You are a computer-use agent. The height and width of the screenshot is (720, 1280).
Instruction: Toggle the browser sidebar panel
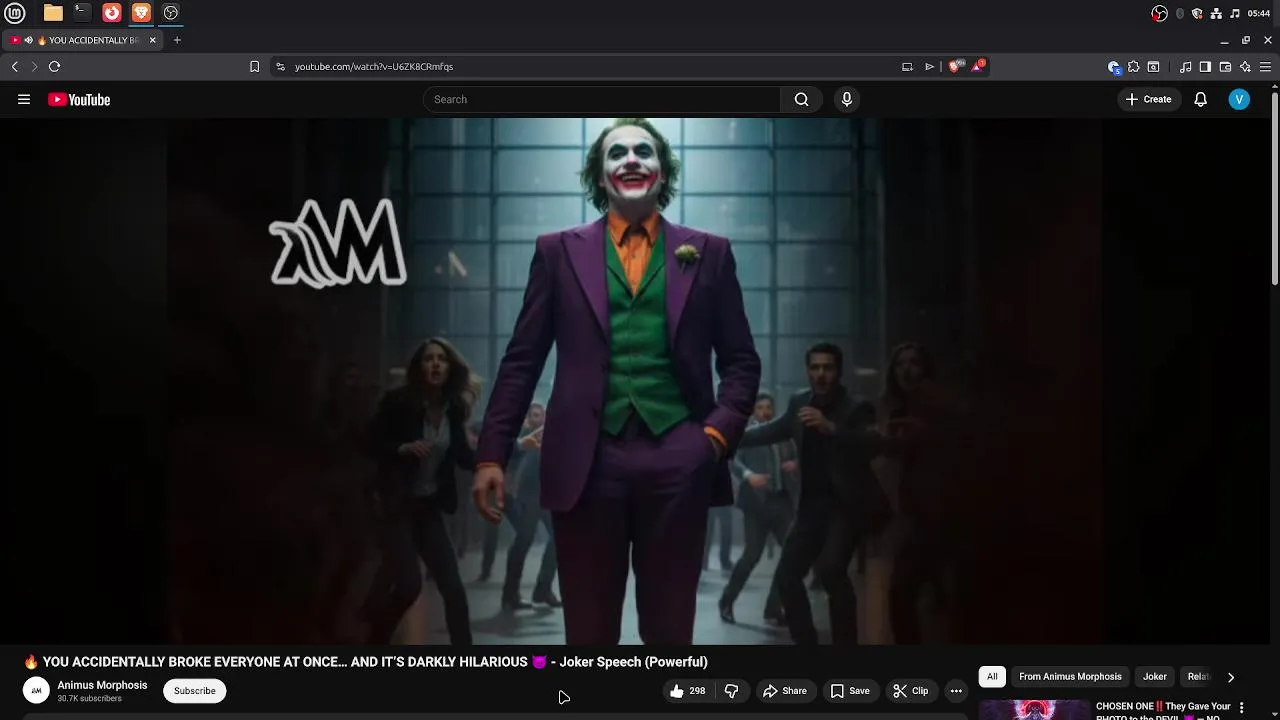tap(1205, 67)
